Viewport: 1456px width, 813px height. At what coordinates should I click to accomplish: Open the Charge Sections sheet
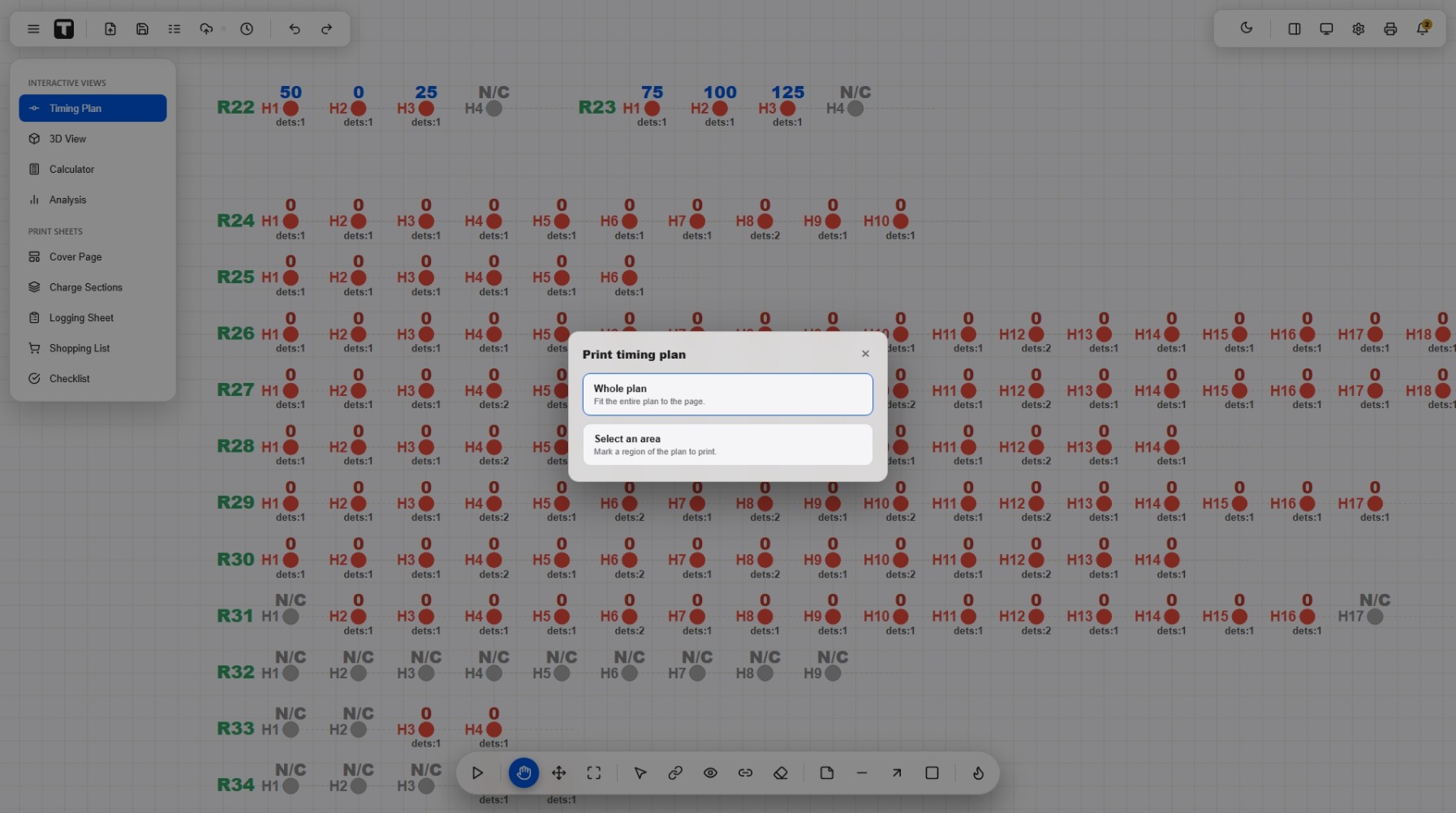click(x=93, y=287)
